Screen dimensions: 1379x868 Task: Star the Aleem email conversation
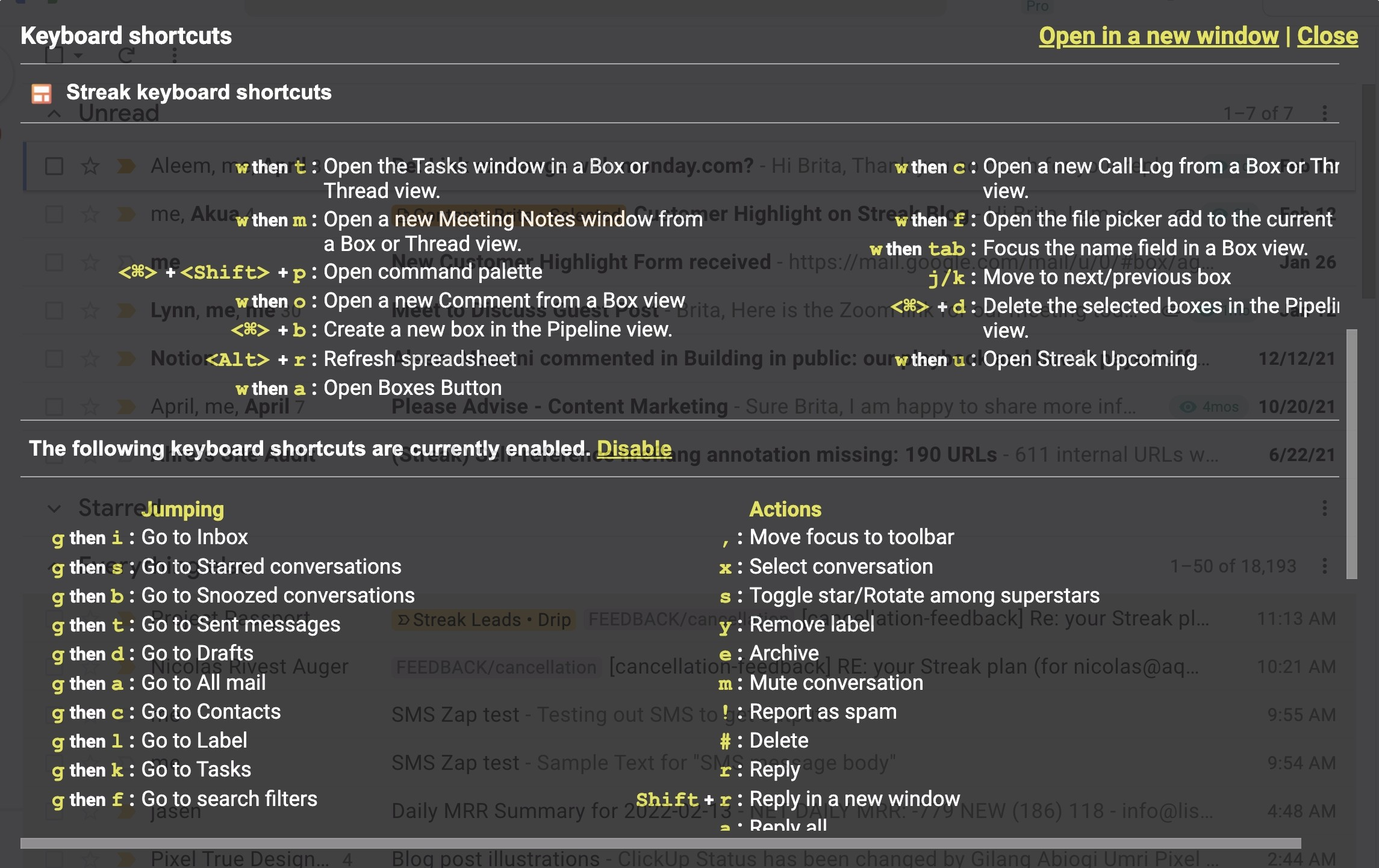(x=90, y=166)
